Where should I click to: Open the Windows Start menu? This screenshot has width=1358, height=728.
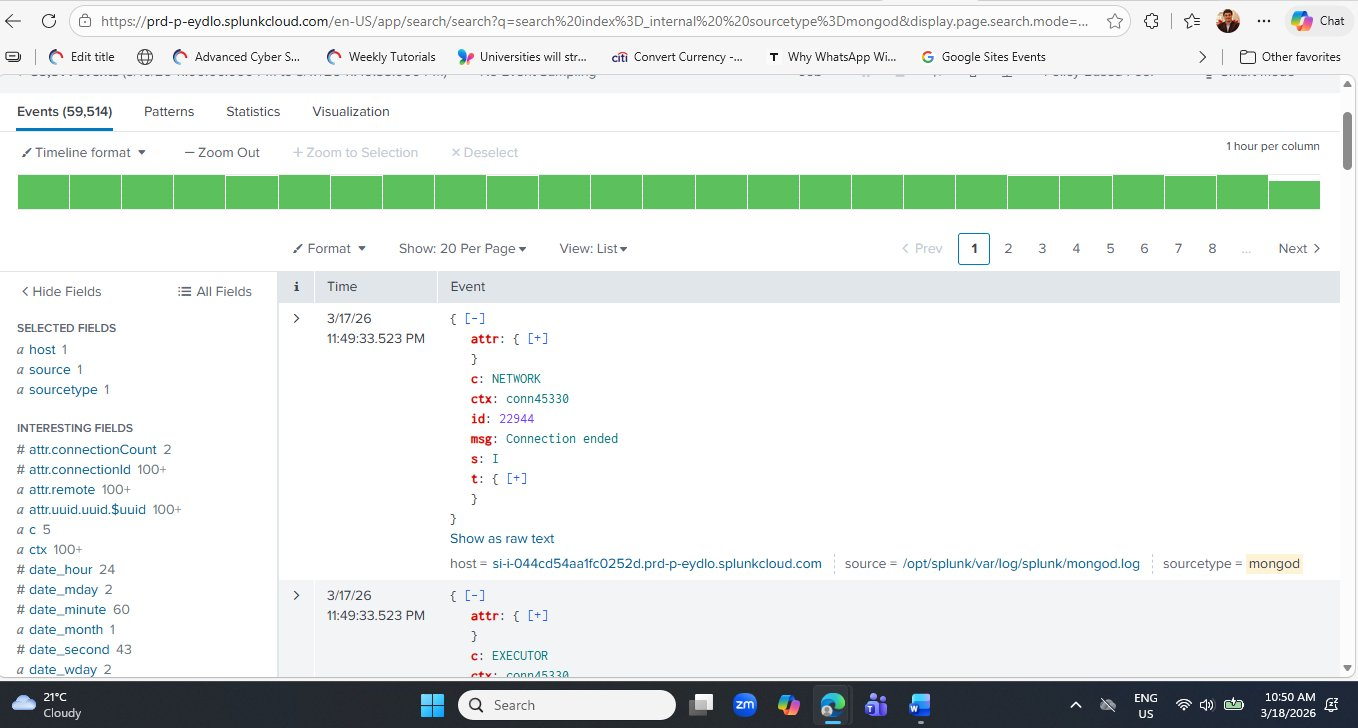point(432,705)
